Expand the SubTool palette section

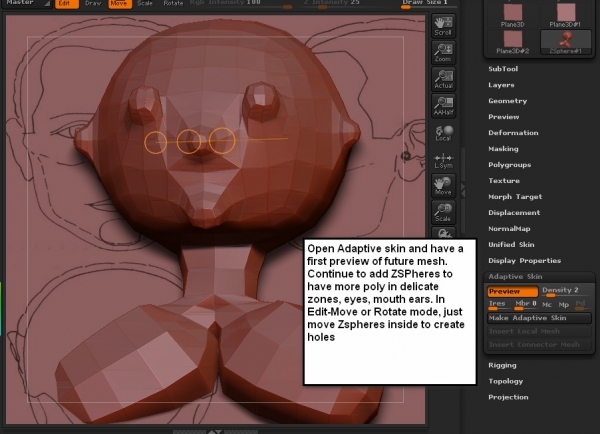pos(503,69)
